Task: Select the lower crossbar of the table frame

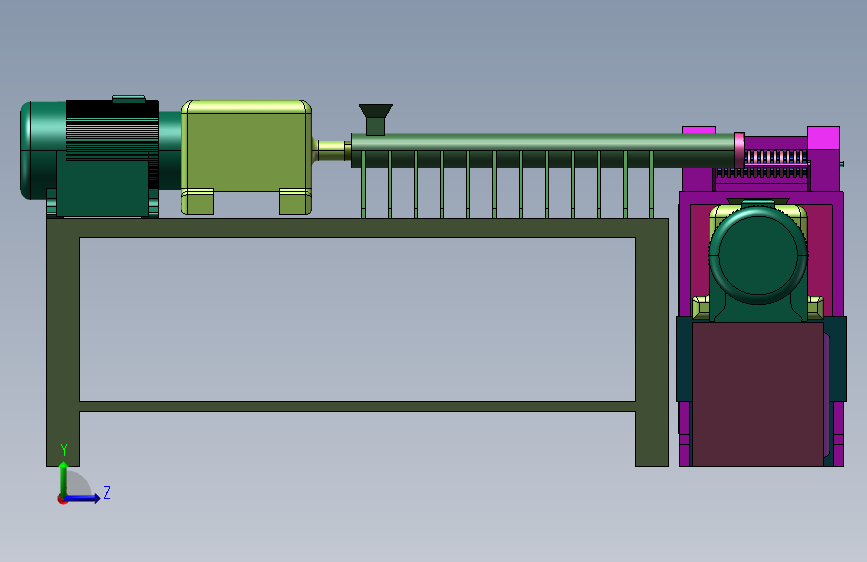Action: tap(357, 407)
